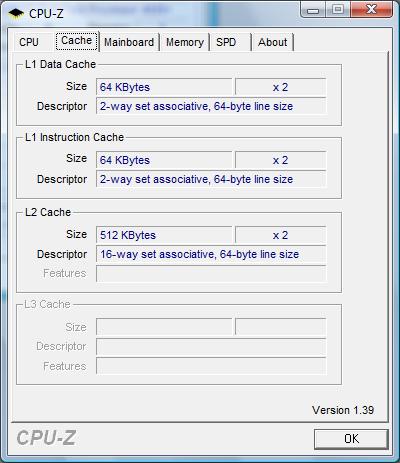This screenshot has height=463, width=400.
Task: Switch to the SPD tab
Action: [x=226, y=42]
